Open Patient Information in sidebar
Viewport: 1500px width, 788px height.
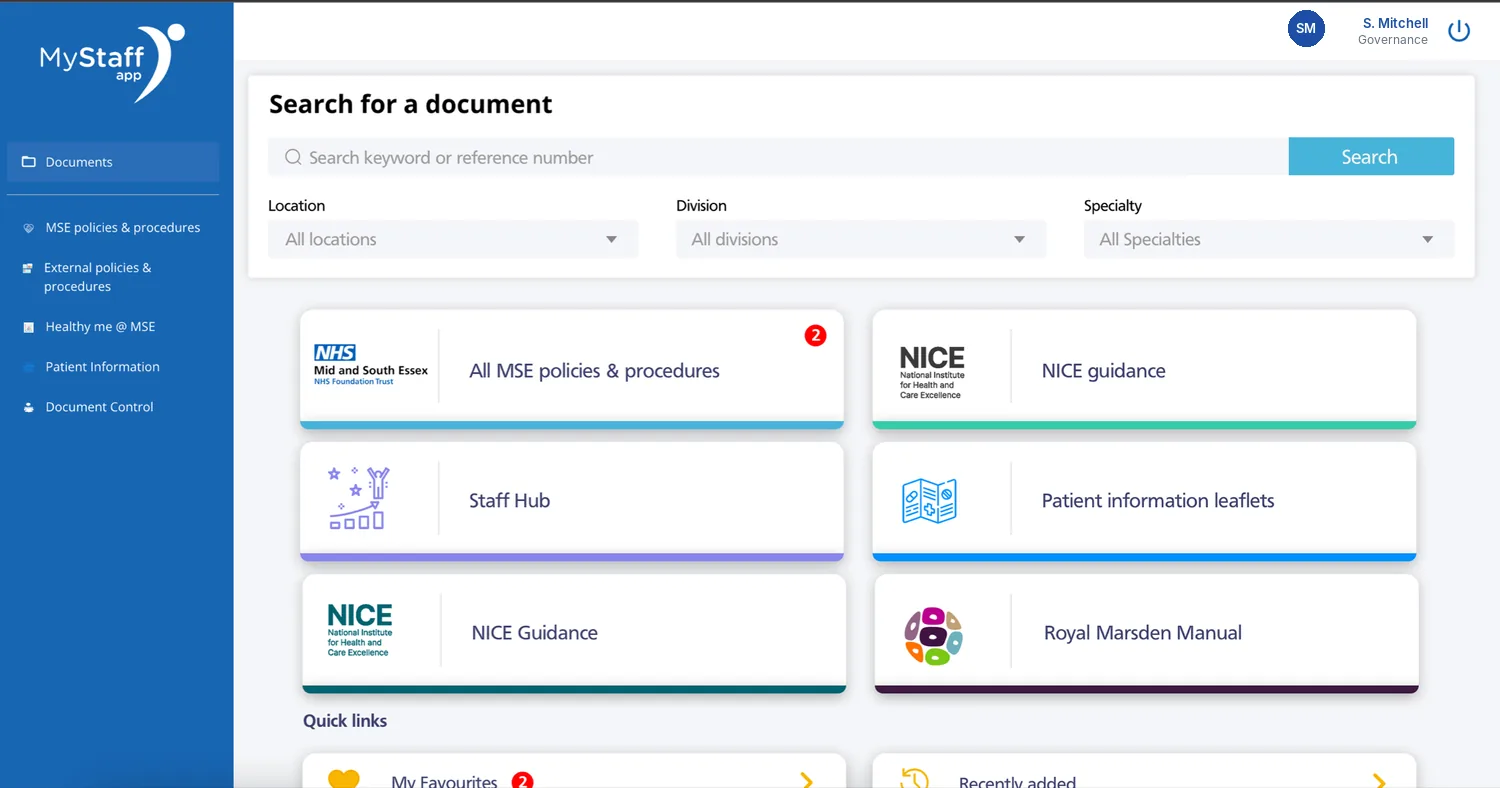point(113,367)
